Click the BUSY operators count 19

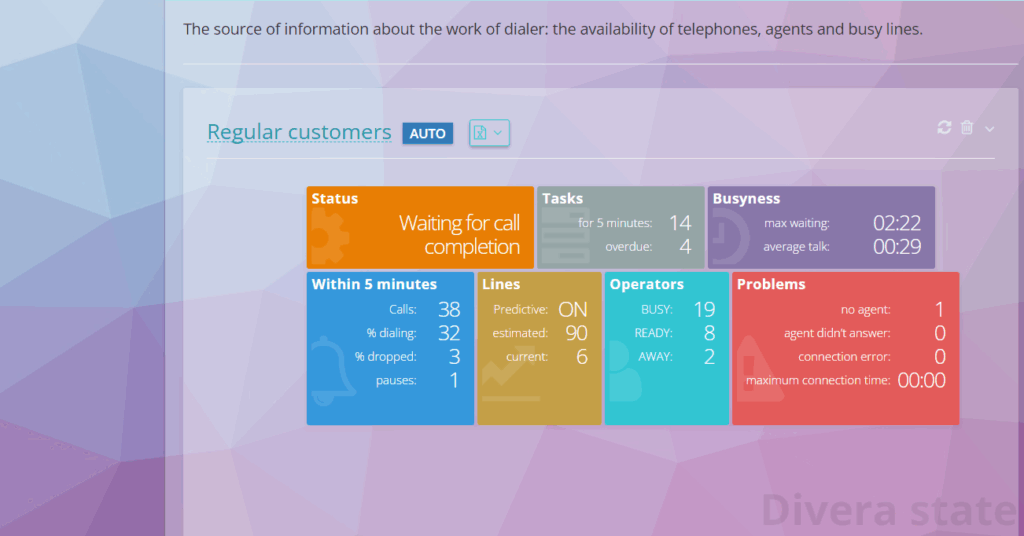[x=704, y=309]
